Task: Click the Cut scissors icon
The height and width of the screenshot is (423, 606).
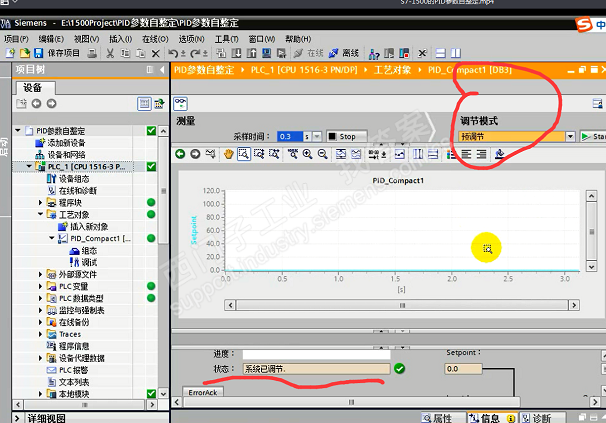Action: pyautogui.click(x=110, y=53)
